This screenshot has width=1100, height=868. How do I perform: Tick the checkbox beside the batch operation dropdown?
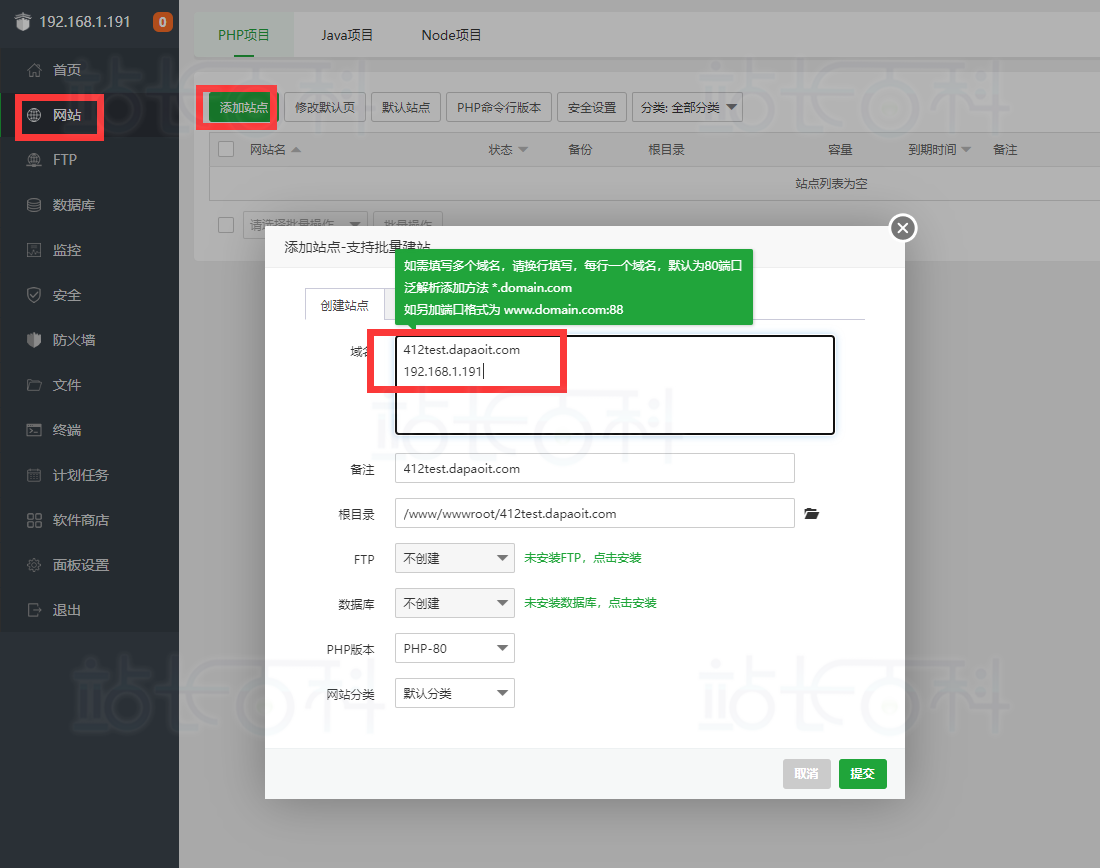click(x=226, y=225)
